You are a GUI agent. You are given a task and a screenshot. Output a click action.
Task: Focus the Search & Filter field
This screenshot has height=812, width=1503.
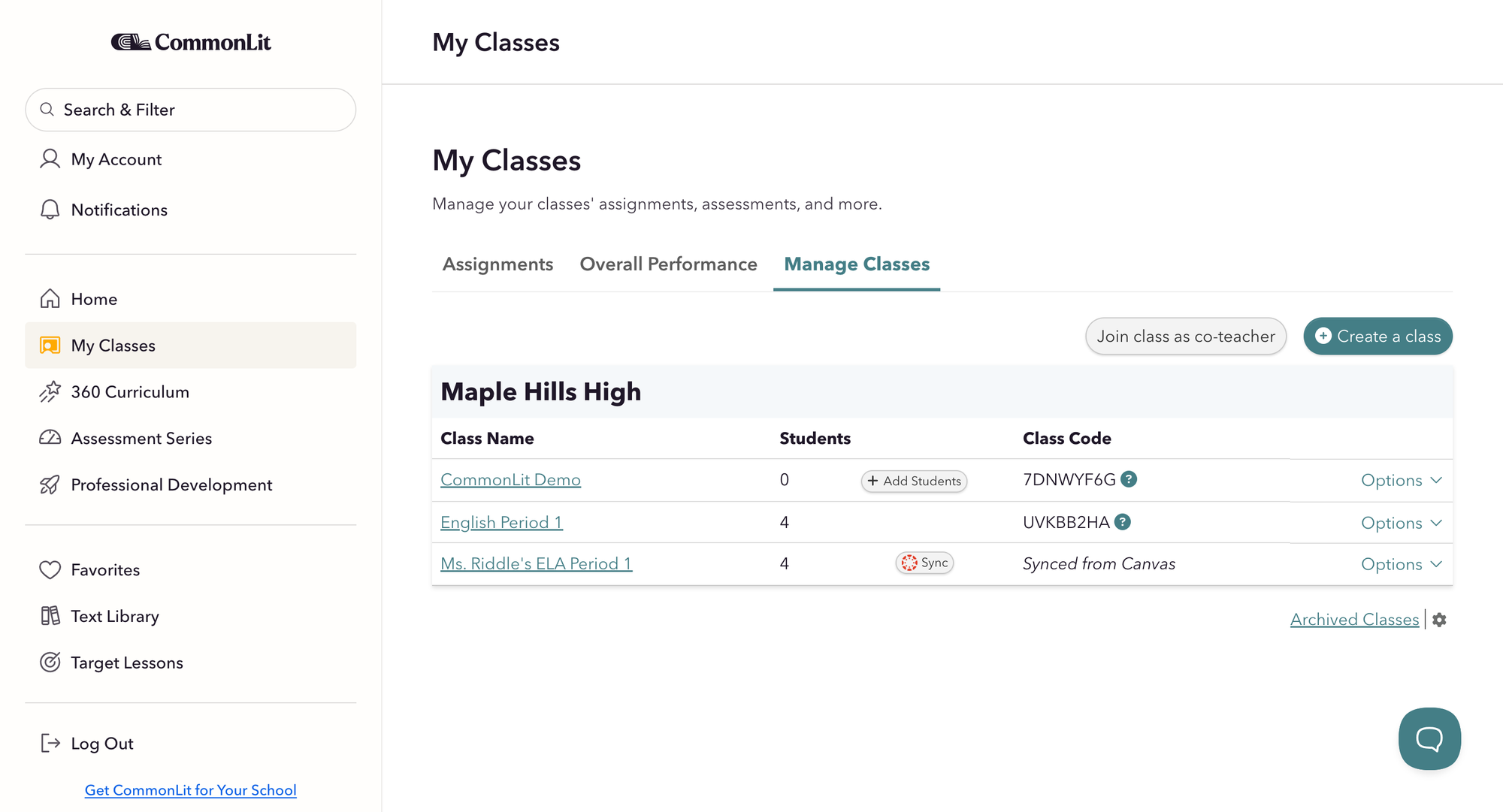click(191, 110)
